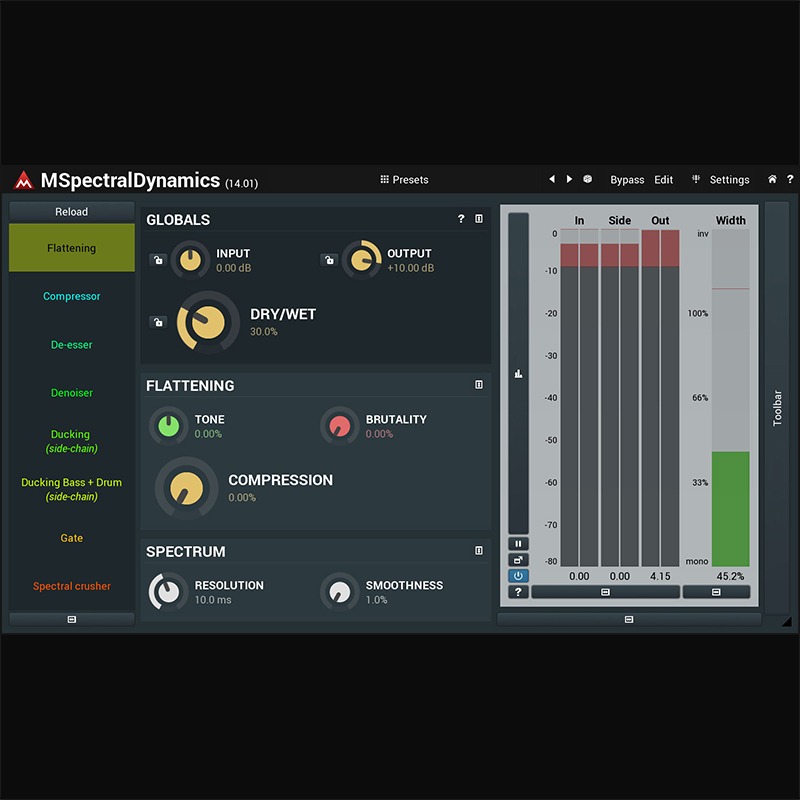Viewport: 800px width, 800px height.
Task: Click the In meter column label
Action: 579,220
